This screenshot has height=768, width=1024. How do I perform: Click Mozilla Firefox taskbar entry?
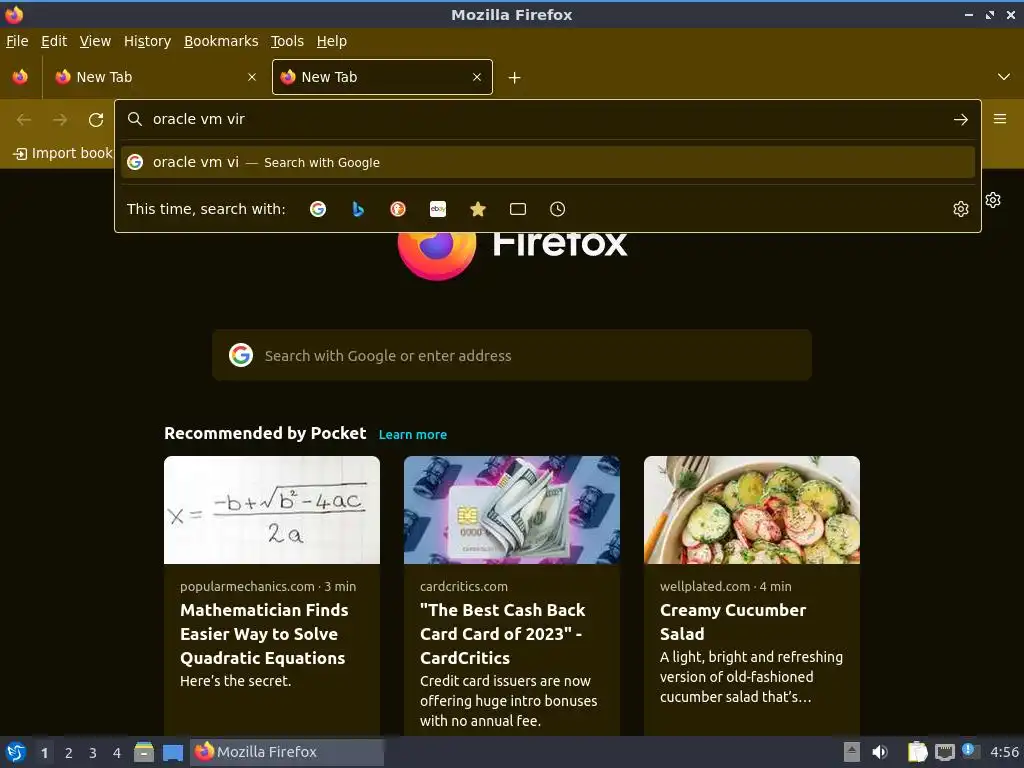[287, 752]
